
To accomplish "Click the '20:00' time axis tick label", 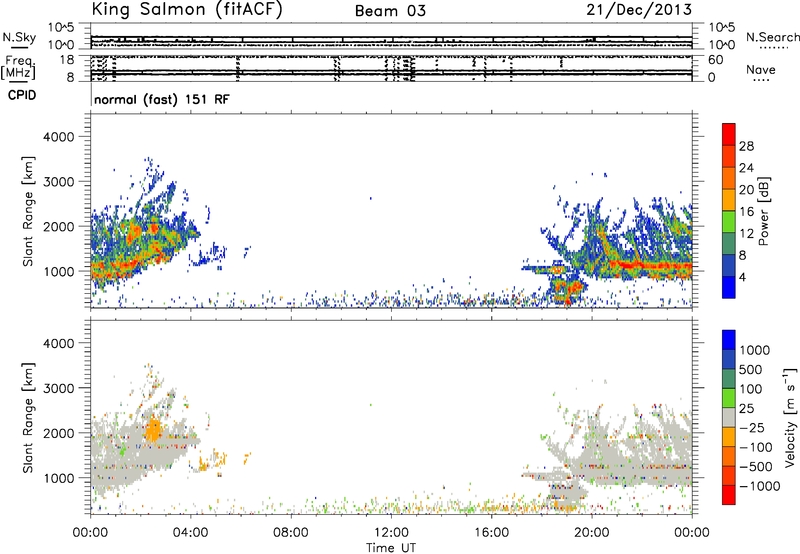I will click(592, 533).
